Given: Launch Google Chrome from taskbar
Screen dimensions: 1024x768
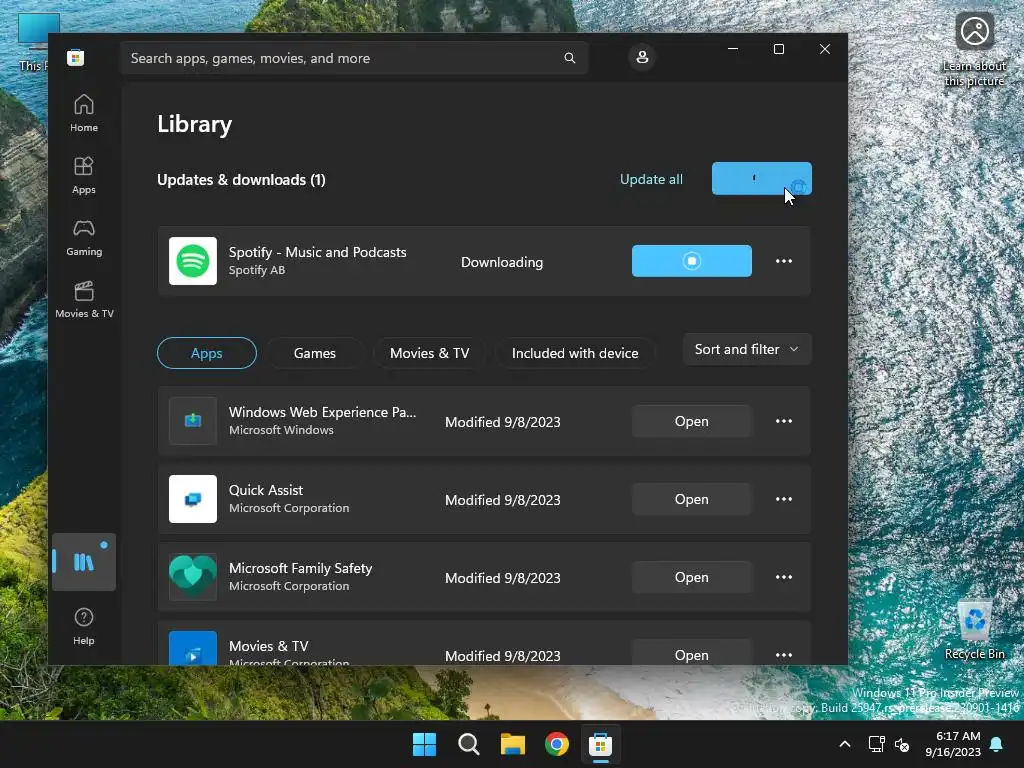Looking at the screenshot, I should click(556, 744).
